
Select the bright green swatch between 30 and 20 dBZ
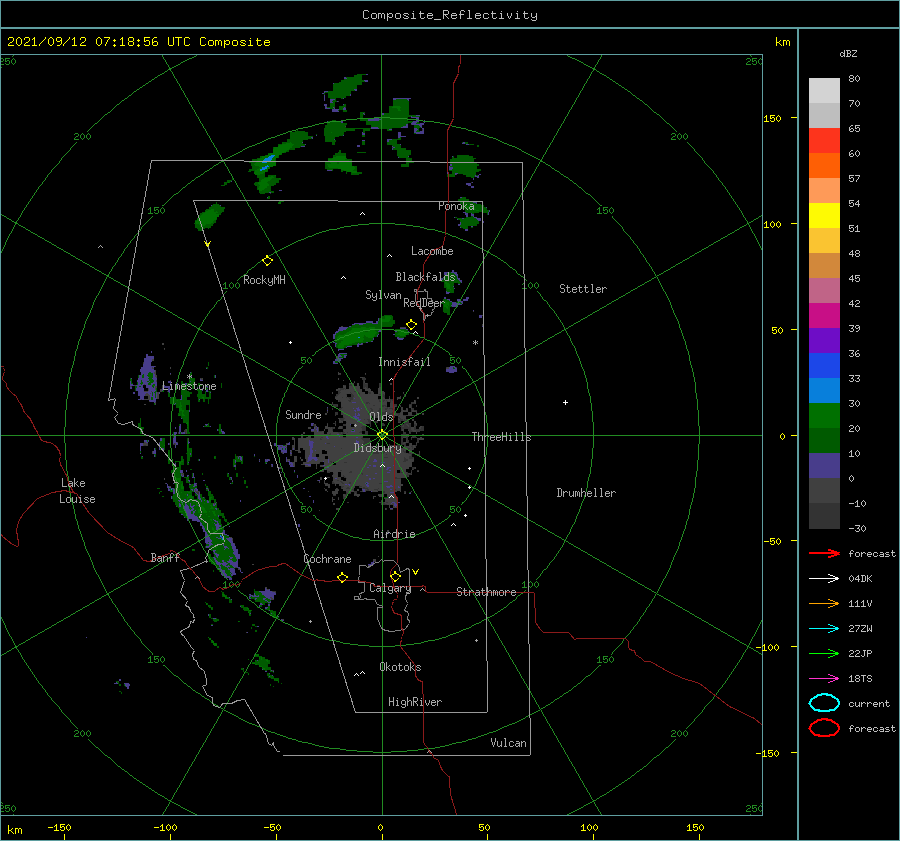coord(824,416)
